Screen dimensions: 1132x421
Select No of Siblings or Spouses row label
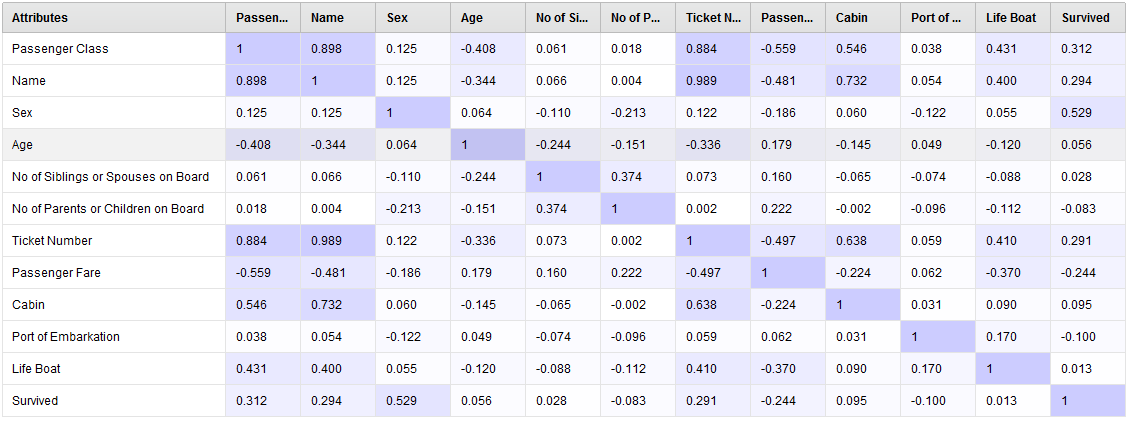tap(110, 177)
